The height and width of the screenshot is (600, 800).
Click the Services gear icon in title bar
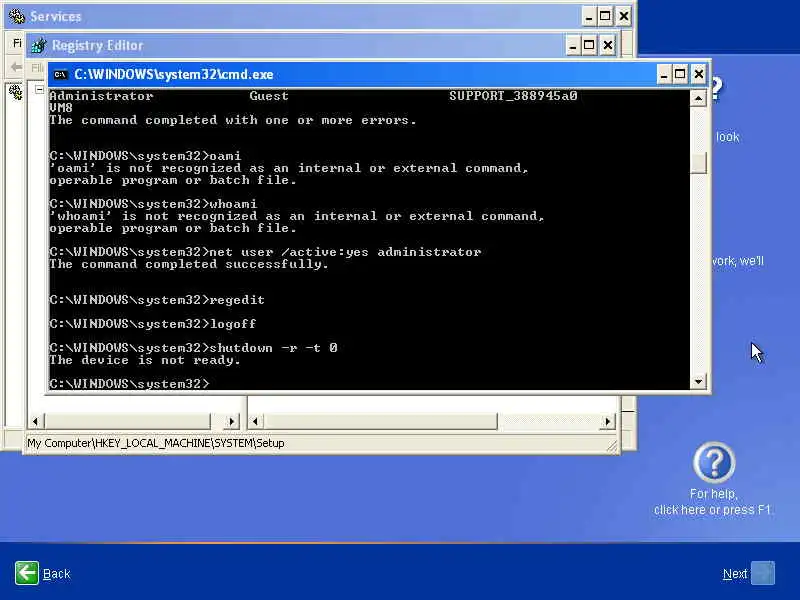[x=16, y=16]
